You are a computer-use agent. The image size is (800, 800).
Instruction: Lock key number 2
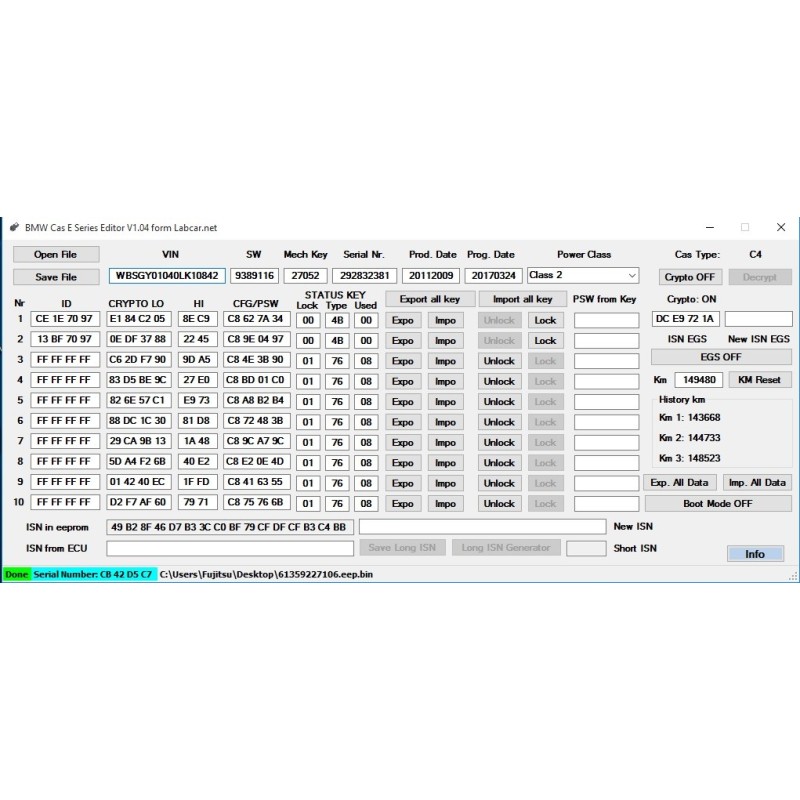point(545,340)
